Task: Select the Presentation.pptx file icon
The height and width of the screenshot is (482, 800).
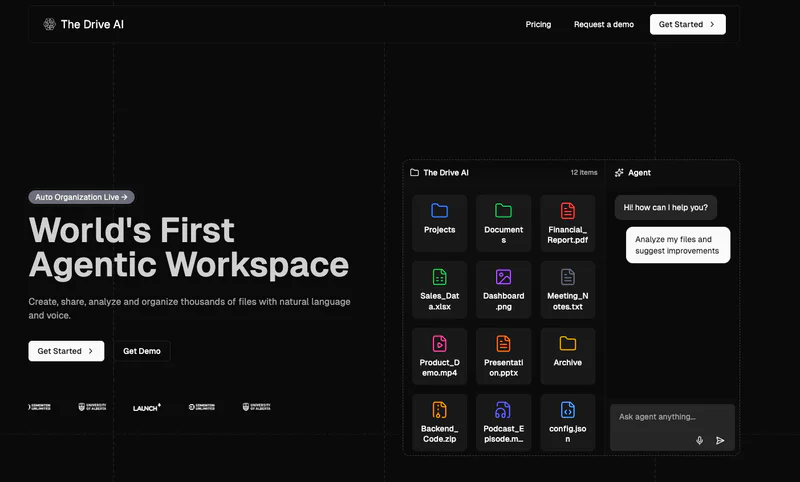Action: click(503, 343)
